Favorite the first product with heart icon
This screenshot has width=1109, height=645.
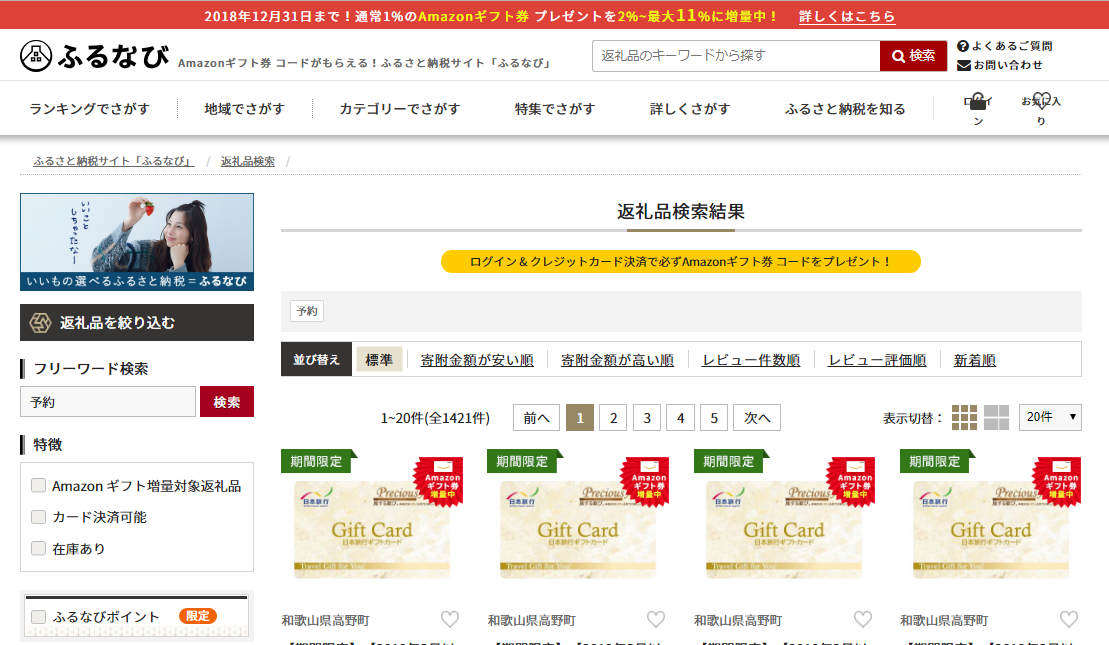450,620
